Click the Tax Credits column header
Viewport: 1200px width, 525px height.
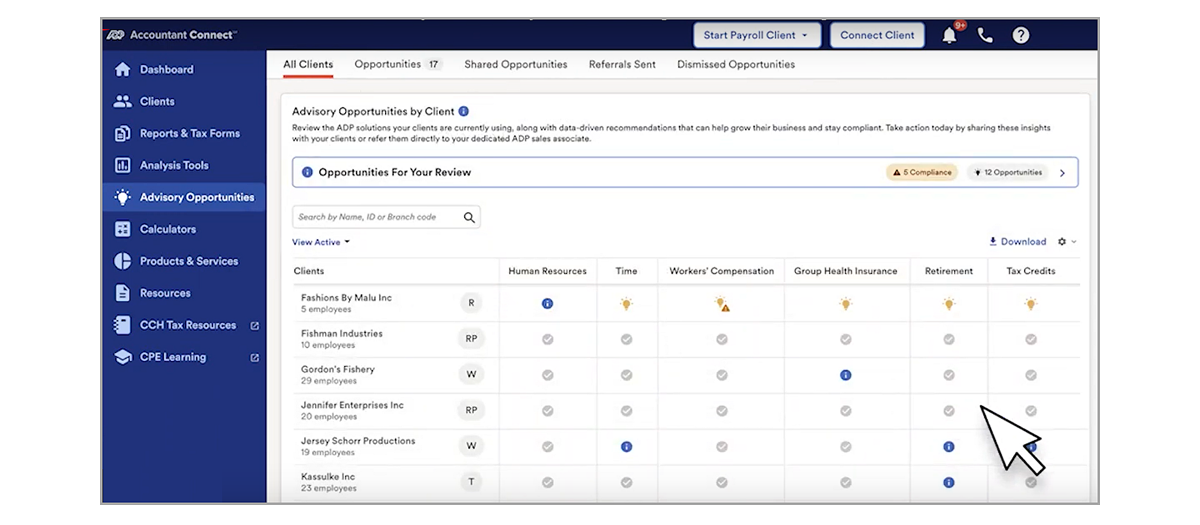click(x=1031, y=271)
